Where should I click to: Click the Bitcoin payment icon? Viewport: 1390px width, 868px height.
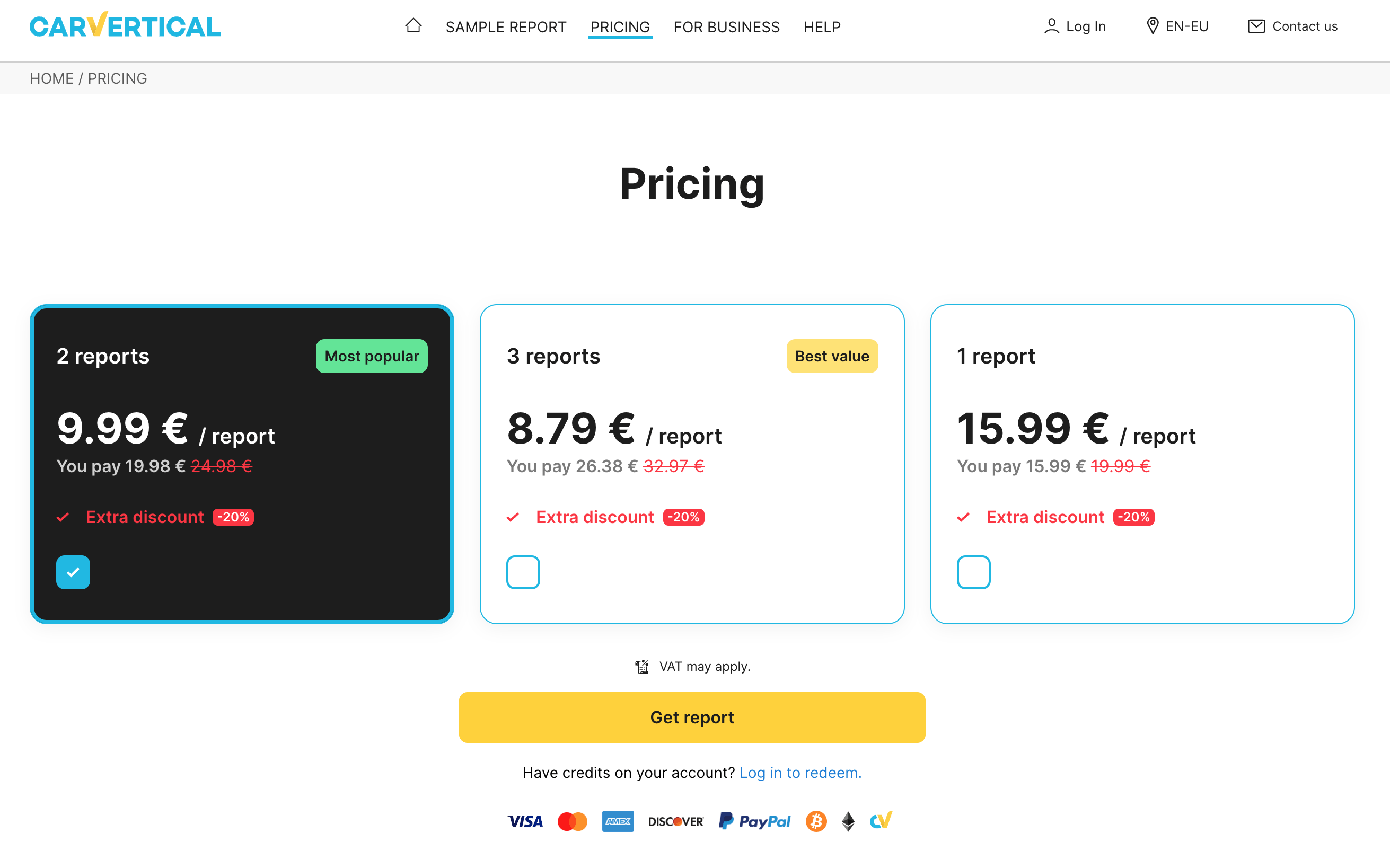[815, 821]
